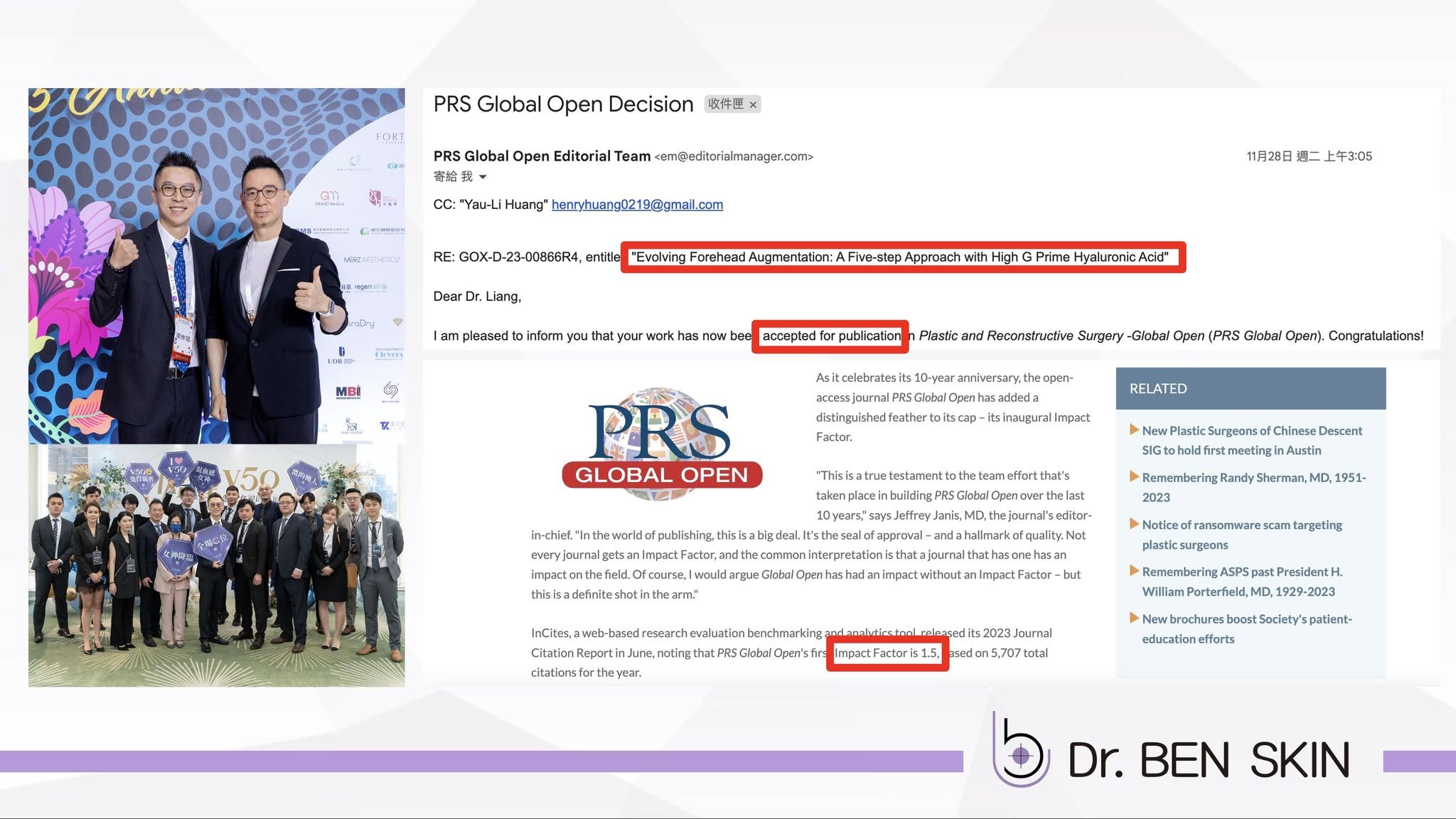Click the sender address em@editorialmanager.com
Image resolution: width=1456 pixels, height=819 pixels.
pos(734,156)
